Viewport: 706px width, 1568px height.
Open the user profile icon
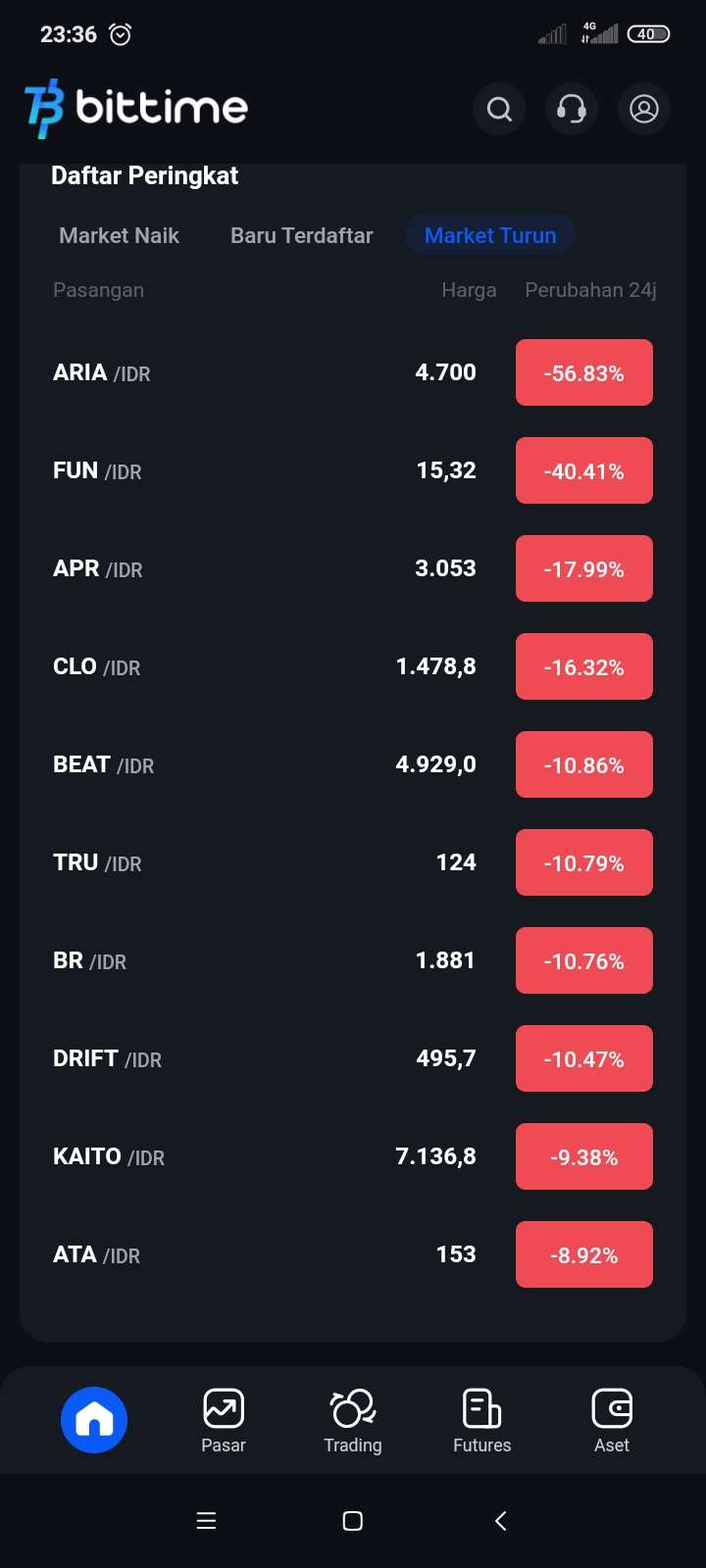point(644,109)
